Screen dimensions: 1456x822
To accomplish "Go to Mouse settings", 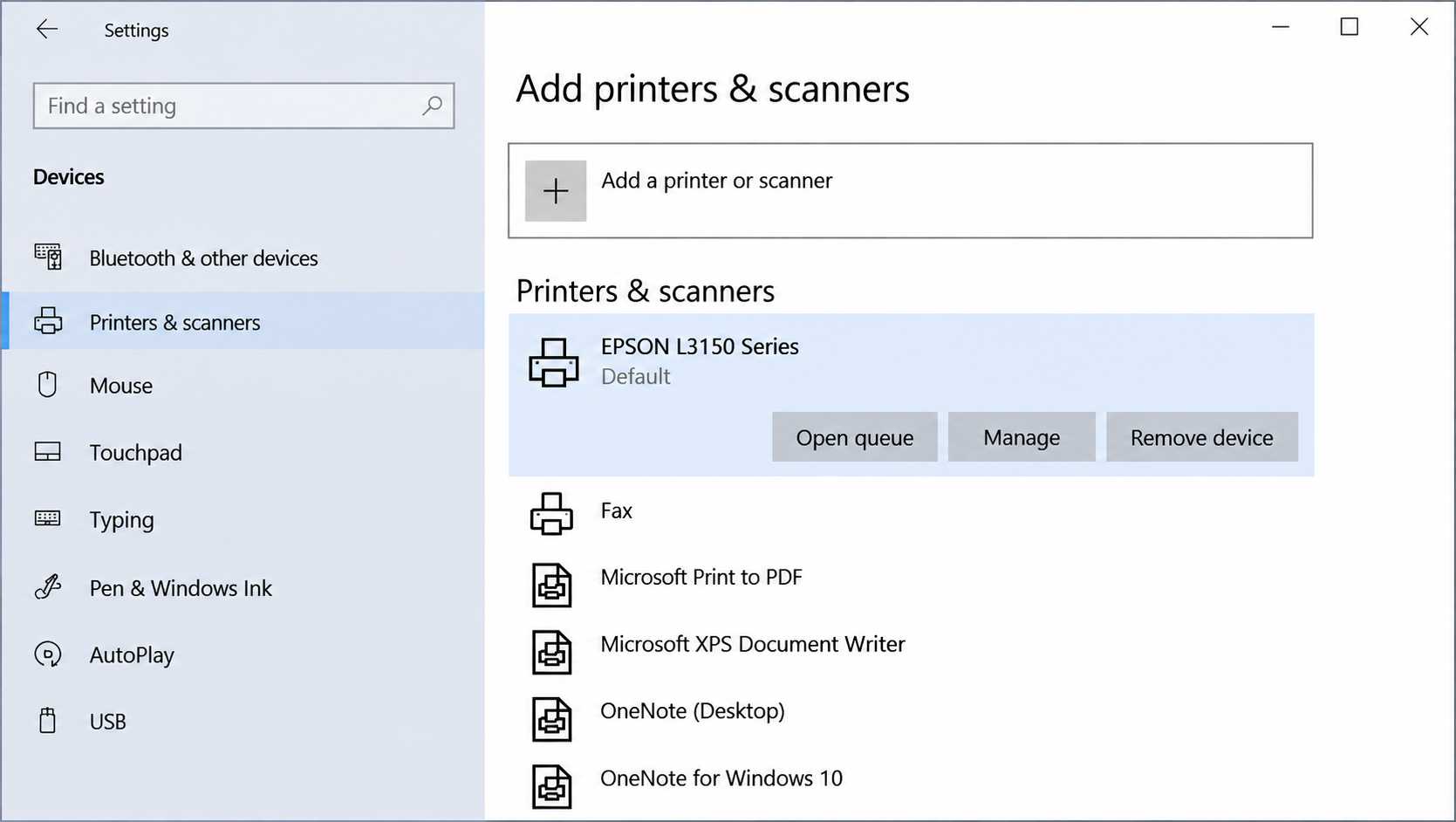I will coord(243,385).
